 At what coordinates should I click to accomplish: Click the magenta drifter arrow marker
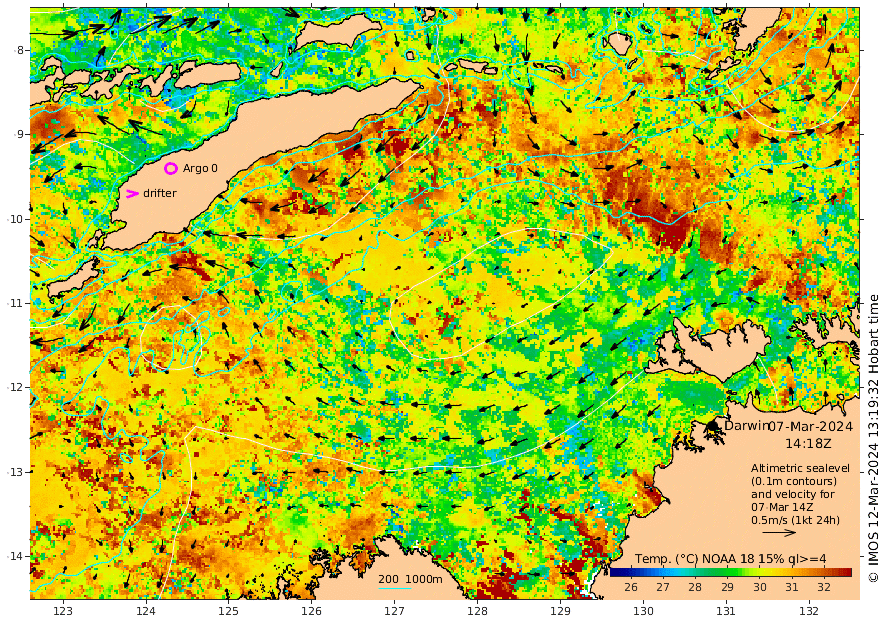pyautogui.click(x=132, y=194)
